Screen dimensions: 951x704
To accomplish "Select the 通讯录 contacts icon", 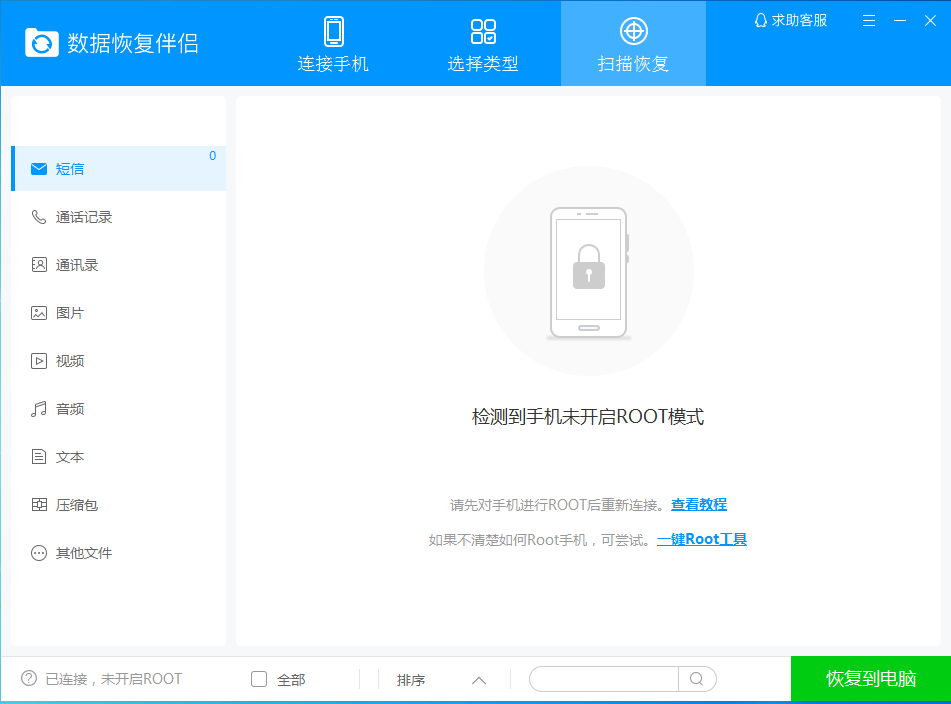I will click(39, 265).
